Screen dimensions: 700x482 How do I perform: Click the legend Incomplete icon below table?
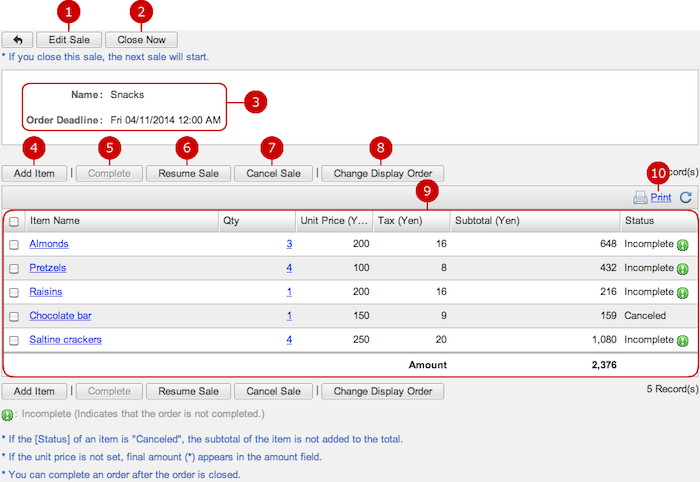tap(7, 415)
